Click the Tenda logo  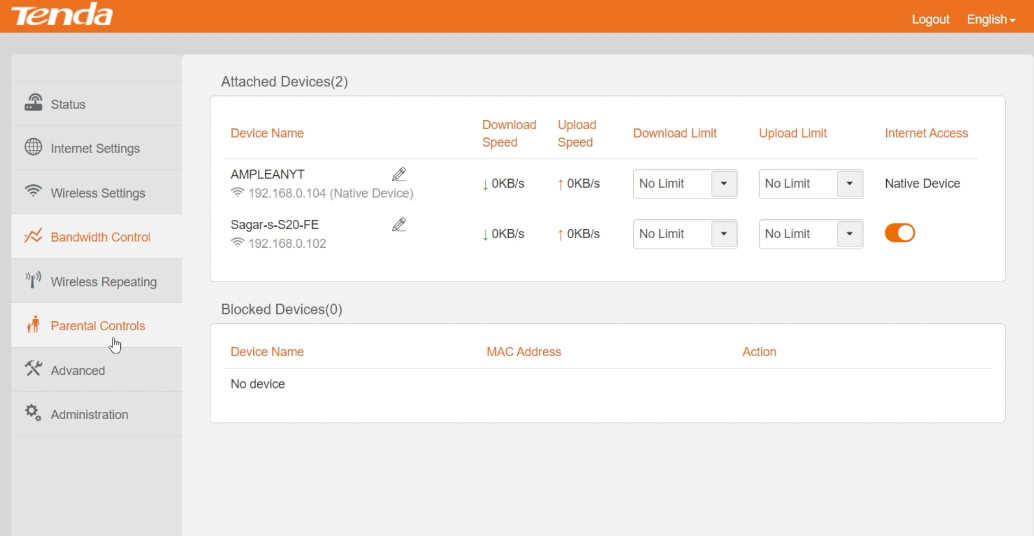tap(62, 15)
